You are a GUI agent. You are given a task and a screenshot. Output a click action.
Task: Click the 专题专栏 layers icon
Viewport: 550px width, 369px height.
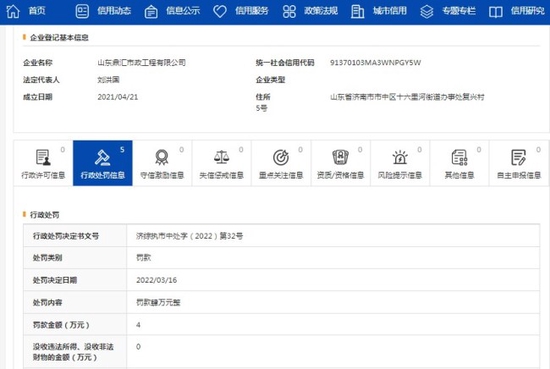pos(427,12)
